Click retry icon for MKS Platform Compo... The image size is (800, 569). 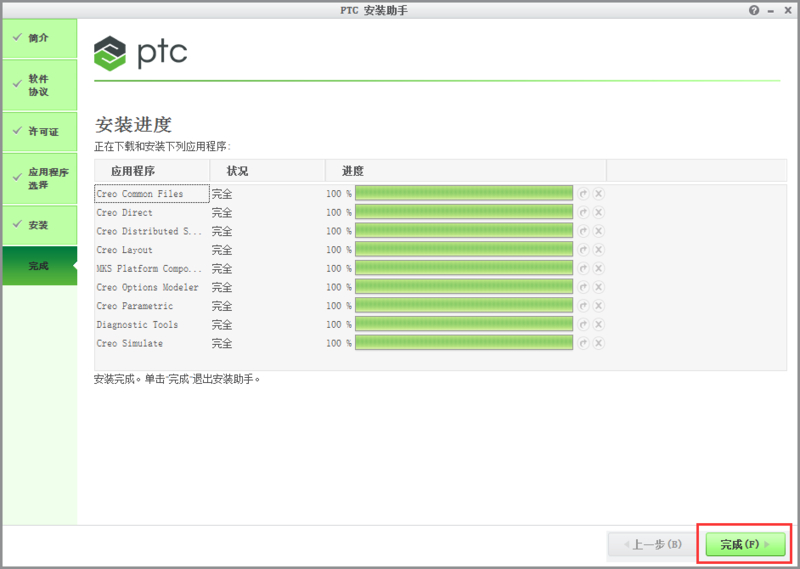tap(583, 268)
